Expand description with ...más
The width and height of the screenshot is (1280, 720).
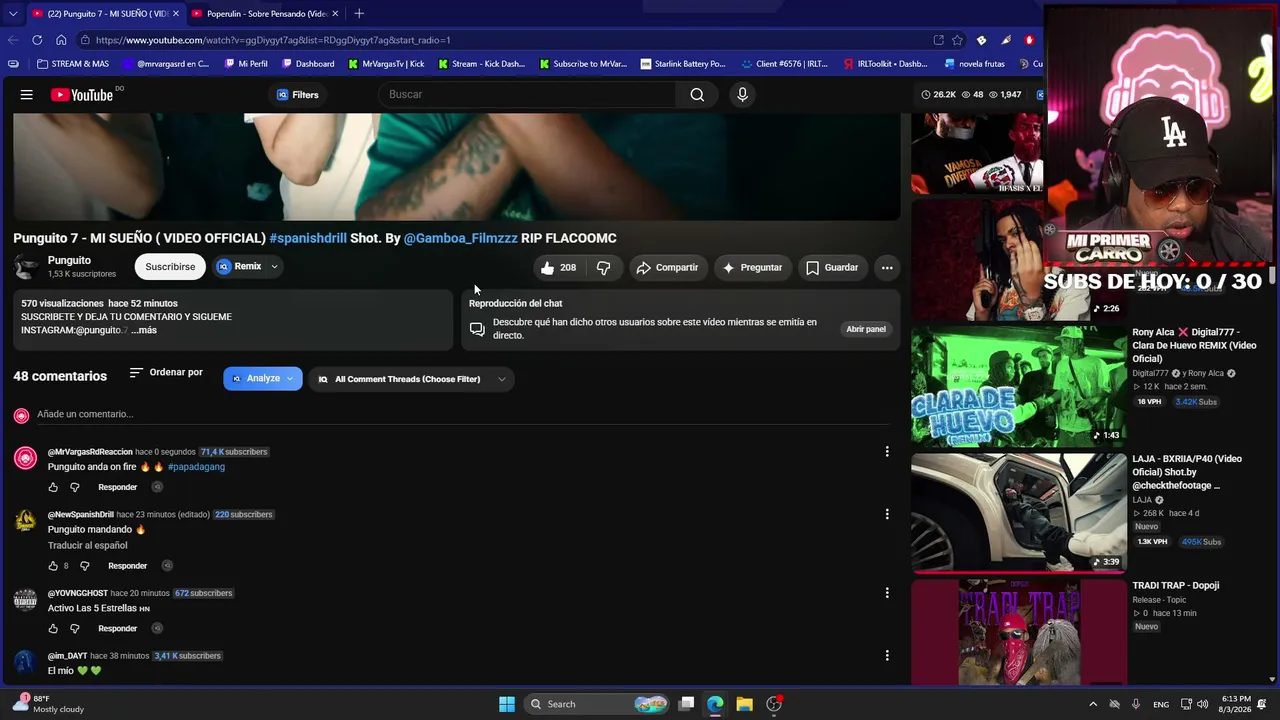point(144,330)
